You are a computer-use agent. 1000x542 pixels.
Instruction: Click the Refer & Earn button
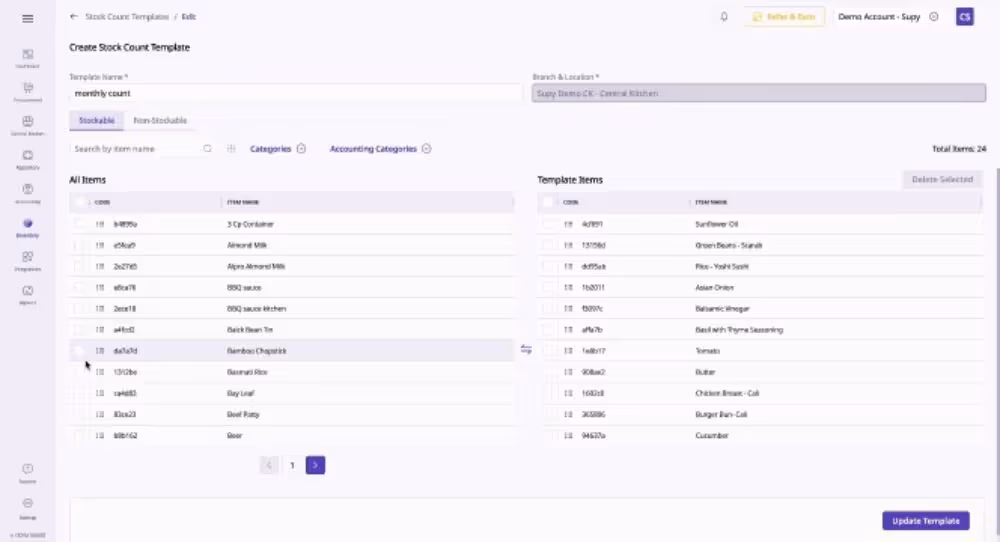(x=784, y=17)
